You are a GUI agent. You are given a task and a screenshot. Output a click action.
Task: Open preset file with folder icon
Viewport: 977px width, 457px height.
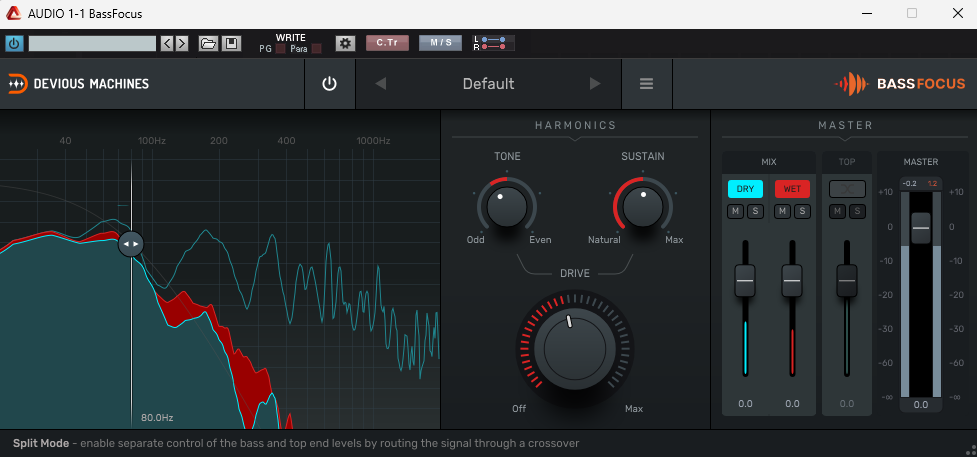click(x=208, y=44)
